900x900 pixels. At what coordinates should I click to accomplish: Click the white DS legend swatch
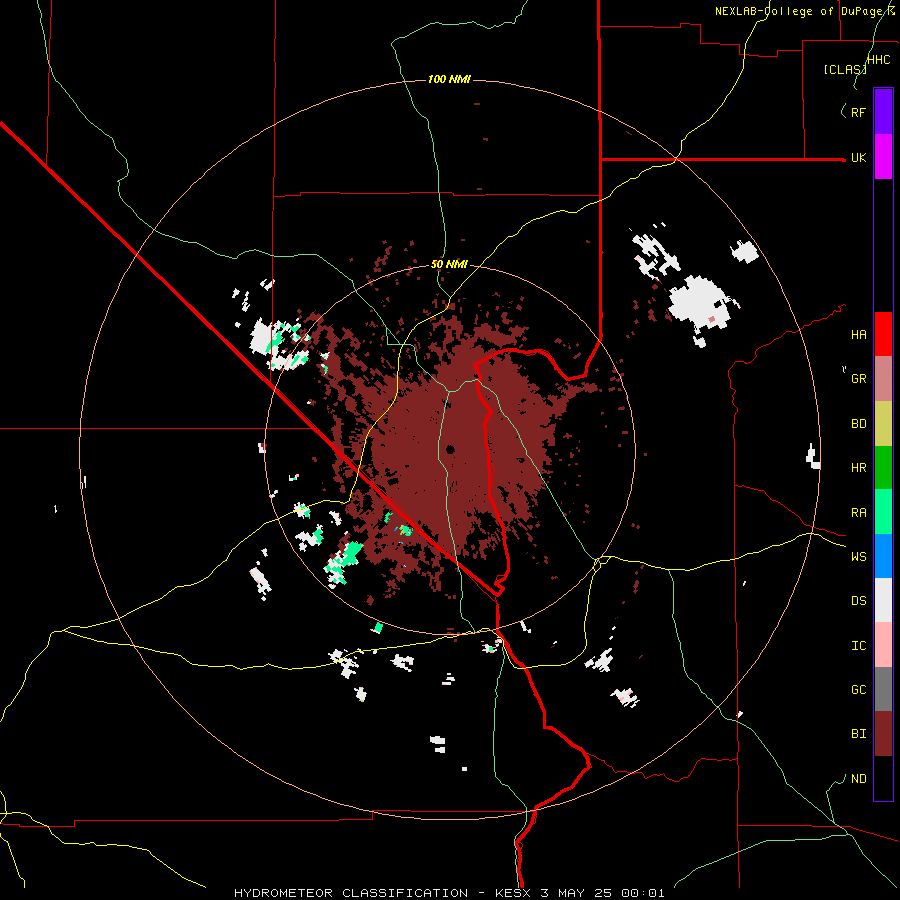[883, 600]
